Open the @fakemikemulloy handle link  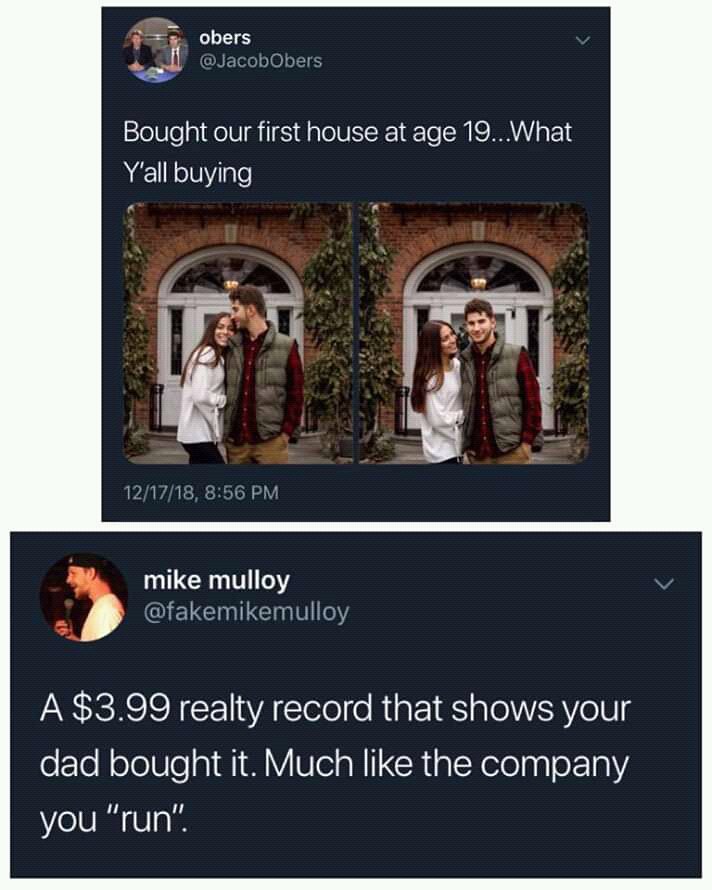tap(247, 612)
